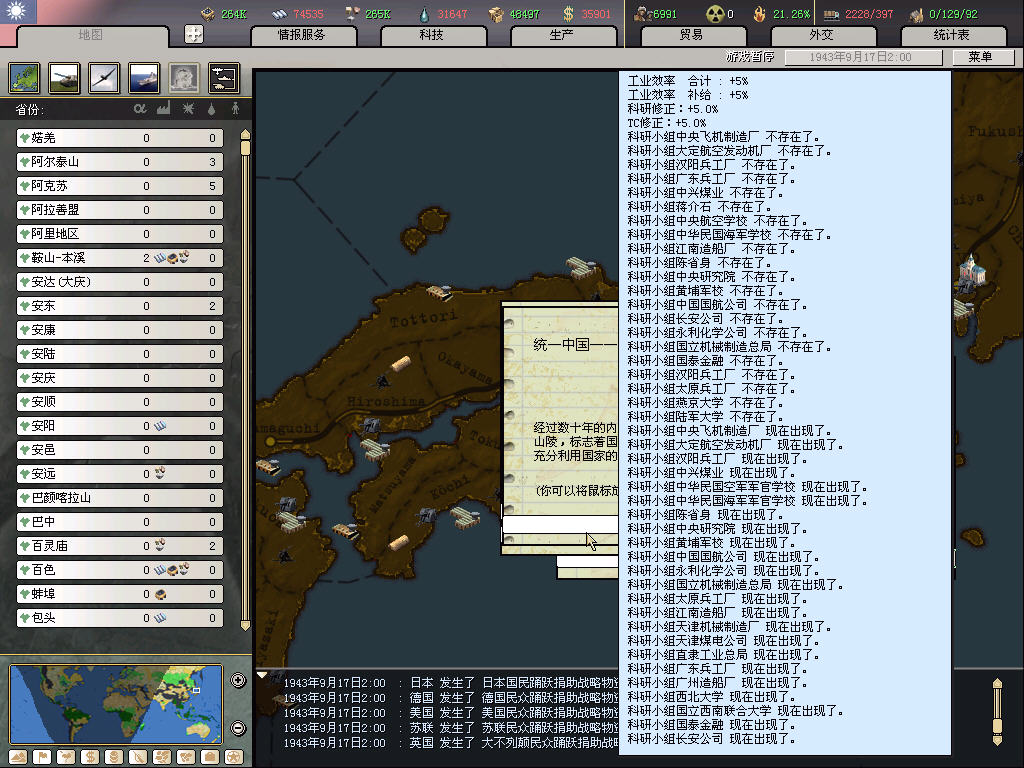Click the Republic of China flag icon
This screenshot has width=1024, height=768.
(18, 12)
